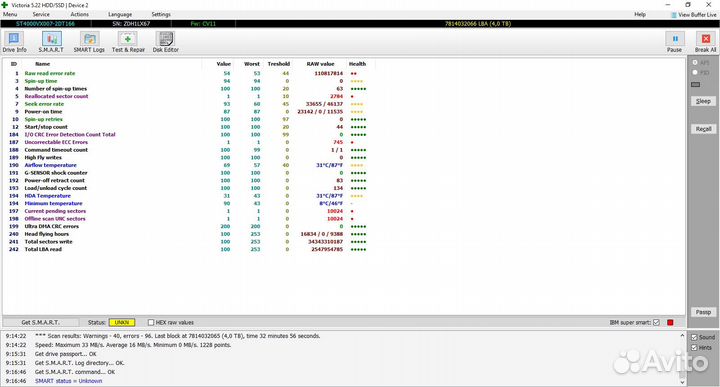Select the S.M.A.R.T toolbar button
This screenshot has width=720, height=387.
(51, 42)
